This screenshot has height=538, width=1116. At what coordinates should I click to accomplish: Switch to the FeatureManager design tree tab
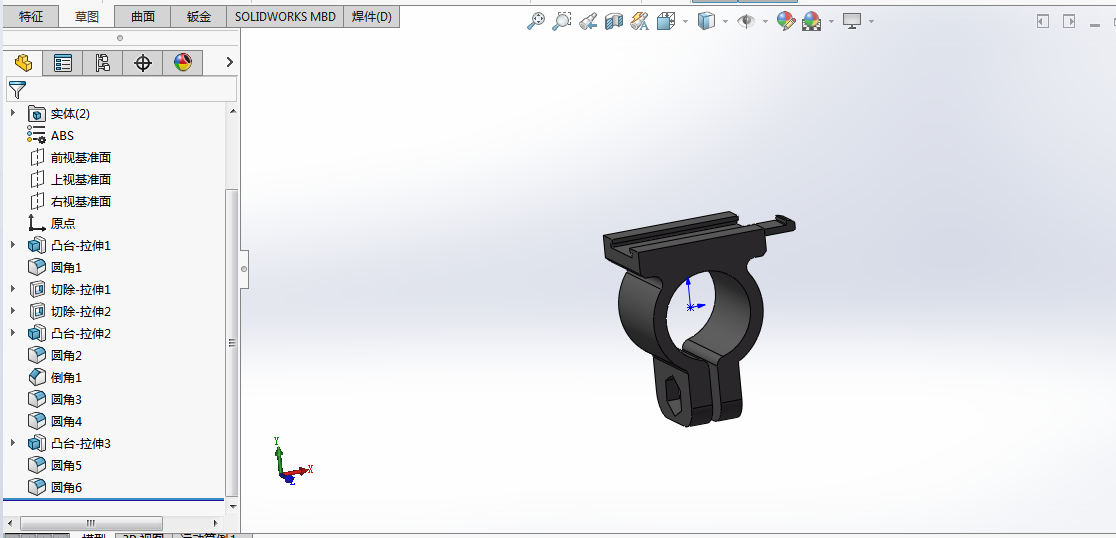23,63
